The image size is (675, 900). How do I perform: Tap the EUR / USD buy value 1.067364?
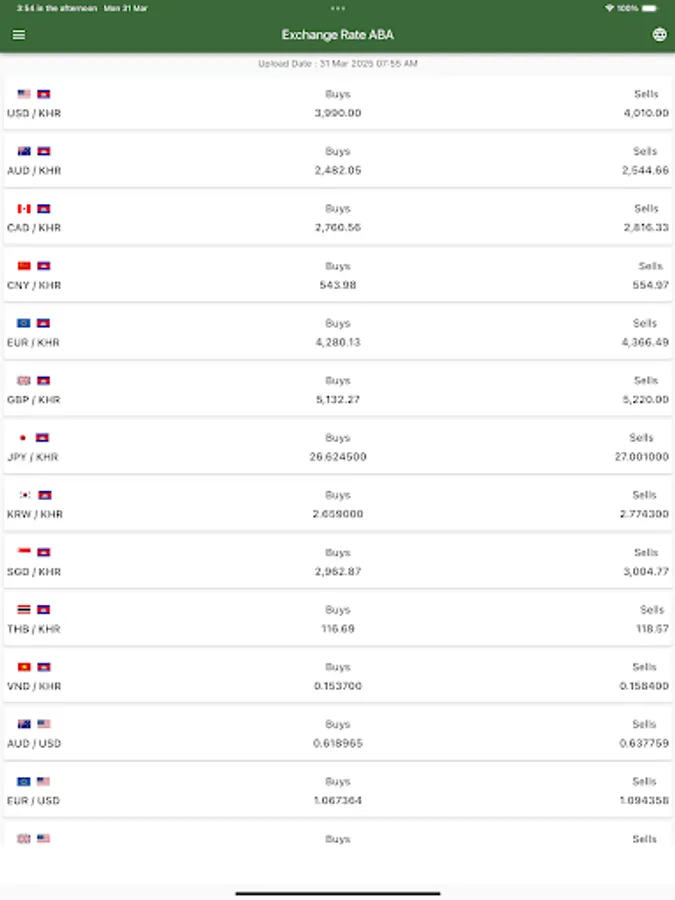pos(337,800)
